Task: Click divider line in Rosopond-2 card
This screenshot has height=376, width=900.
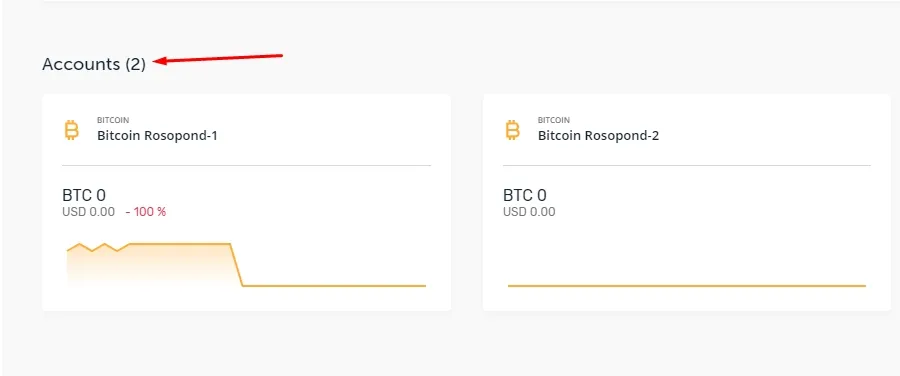Action: tap(686, 165)
